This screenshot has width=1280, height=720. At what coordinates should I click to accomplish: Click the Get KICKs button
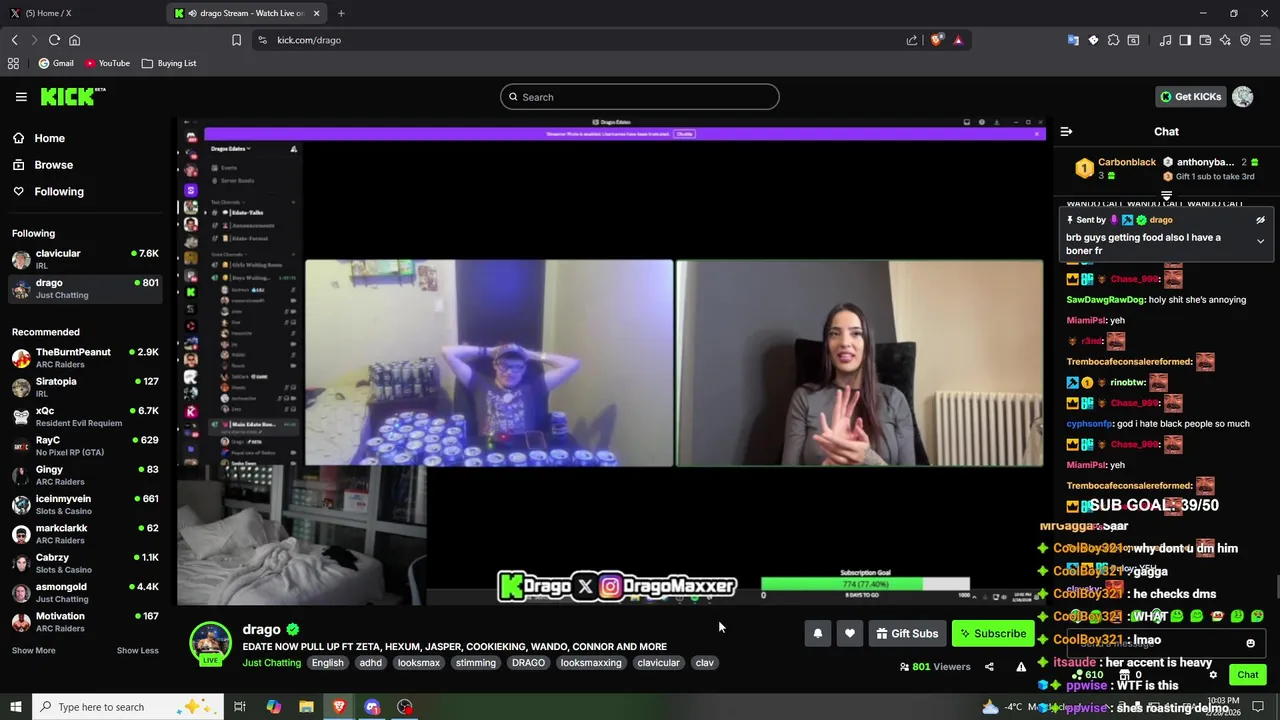coord(1190,96)
